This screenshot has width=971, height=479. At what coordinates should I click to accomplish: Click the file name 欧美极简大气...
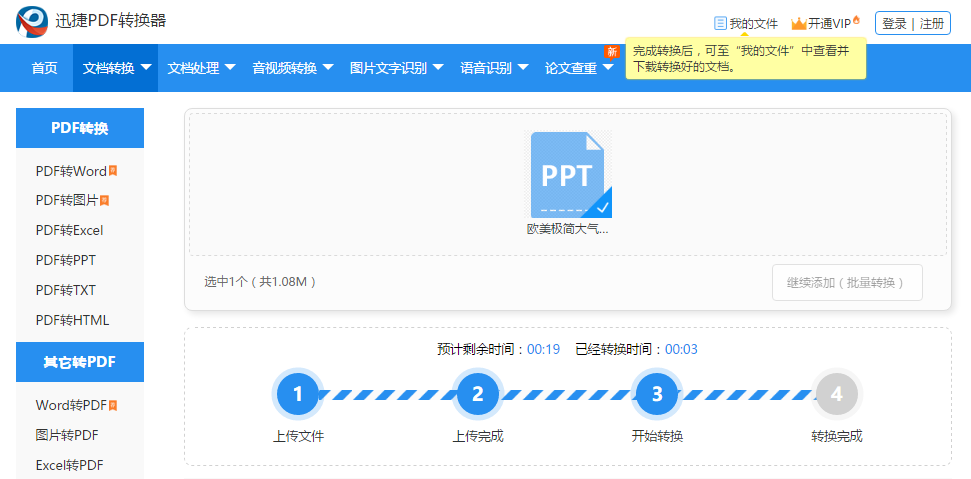click(568, 230)
